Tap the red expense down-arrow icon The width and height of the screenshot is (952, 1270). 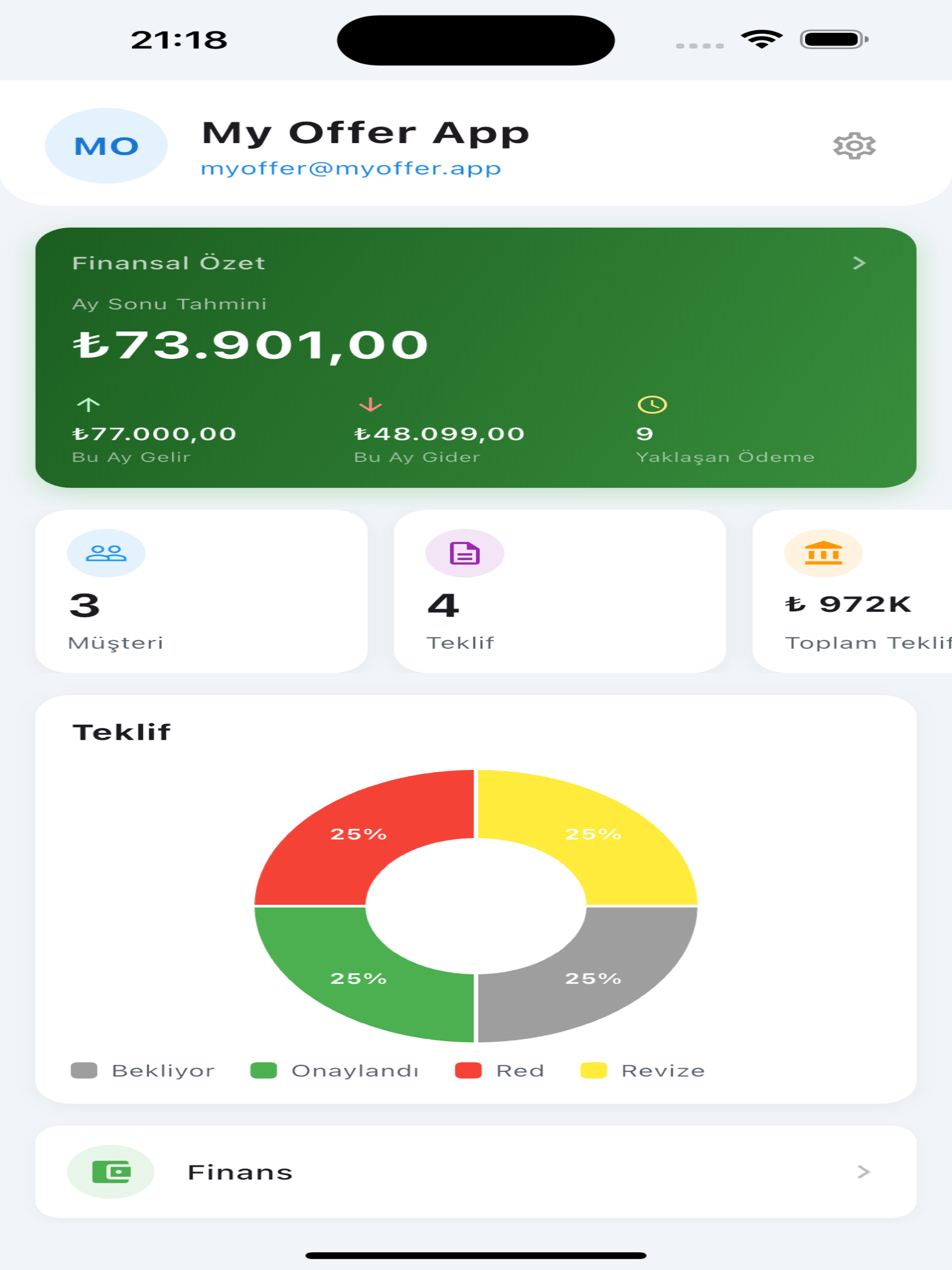tap(370, 405)
